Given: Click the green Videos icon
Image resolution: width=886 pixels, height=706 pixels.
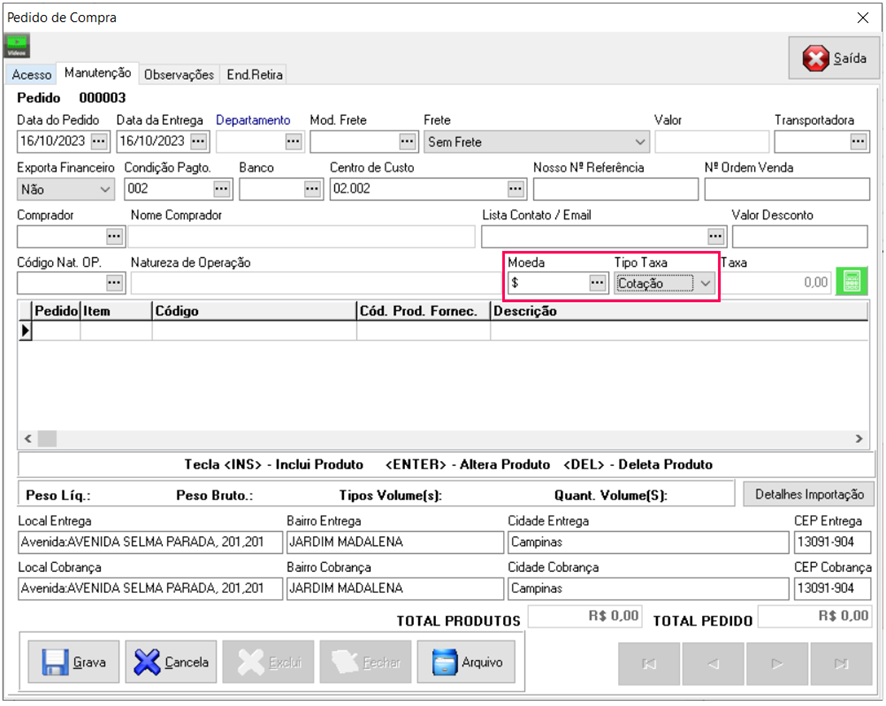Looking at the screenshot, I should click(x=18, y=46).
